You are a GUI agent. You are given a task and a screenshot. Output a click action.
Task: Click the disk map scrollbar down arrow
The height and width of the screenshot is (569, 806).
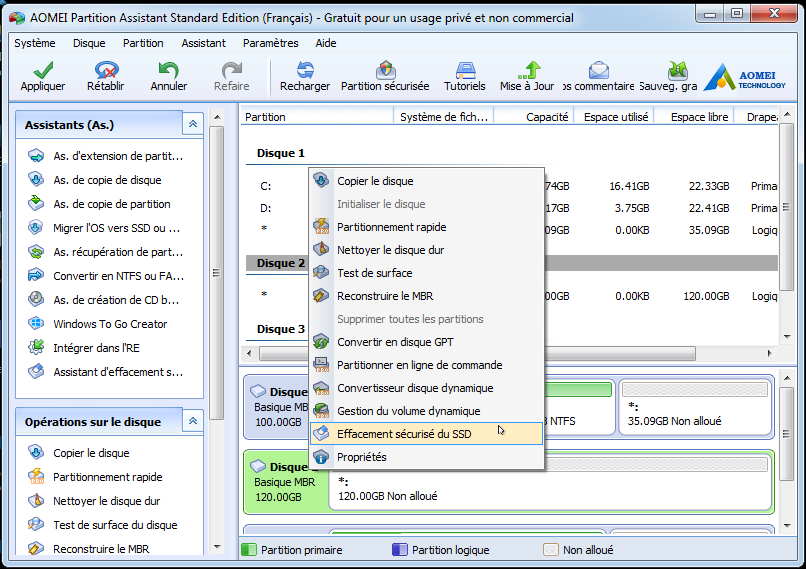point(787,525)
